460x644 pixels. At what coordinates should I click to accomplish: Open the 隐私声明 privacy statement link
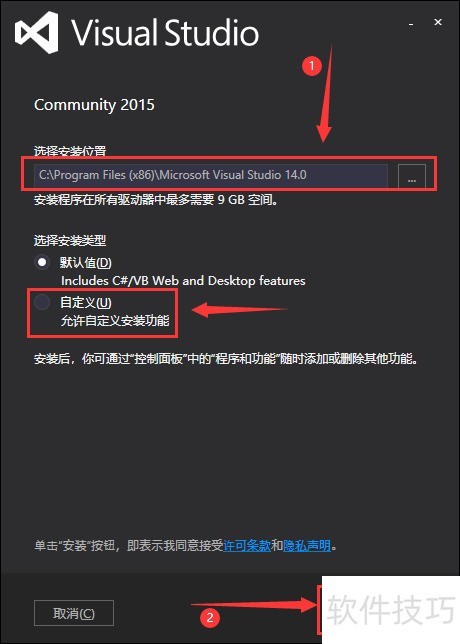pyautogui.click(x=307, y=545)
